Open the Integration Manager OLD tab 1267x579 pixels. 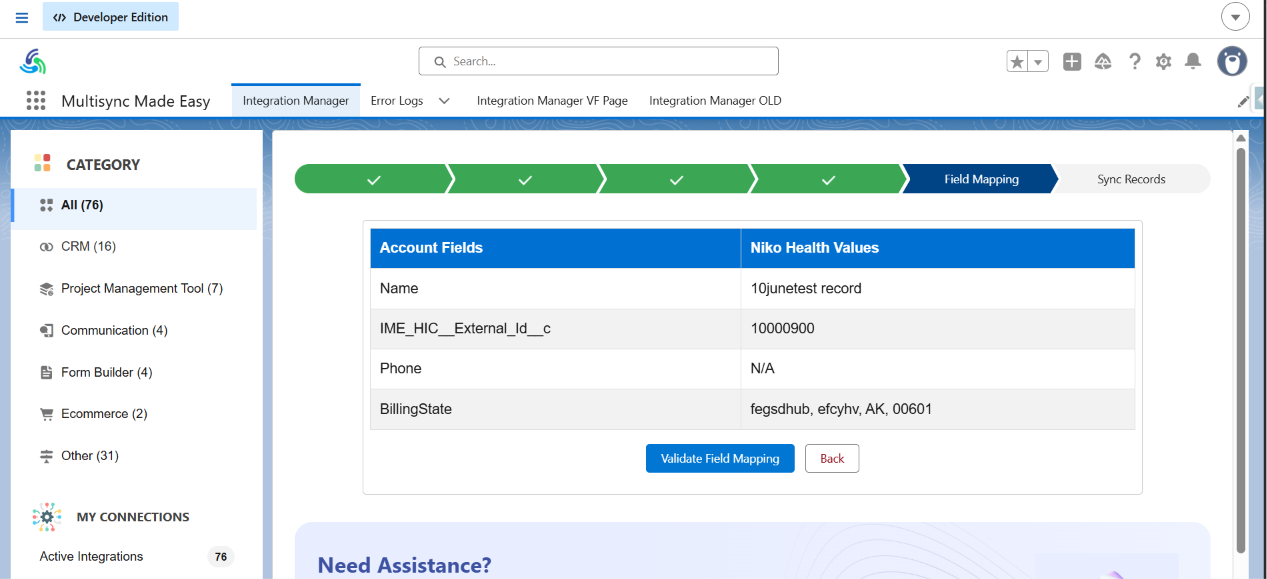[x=715, y=100]
